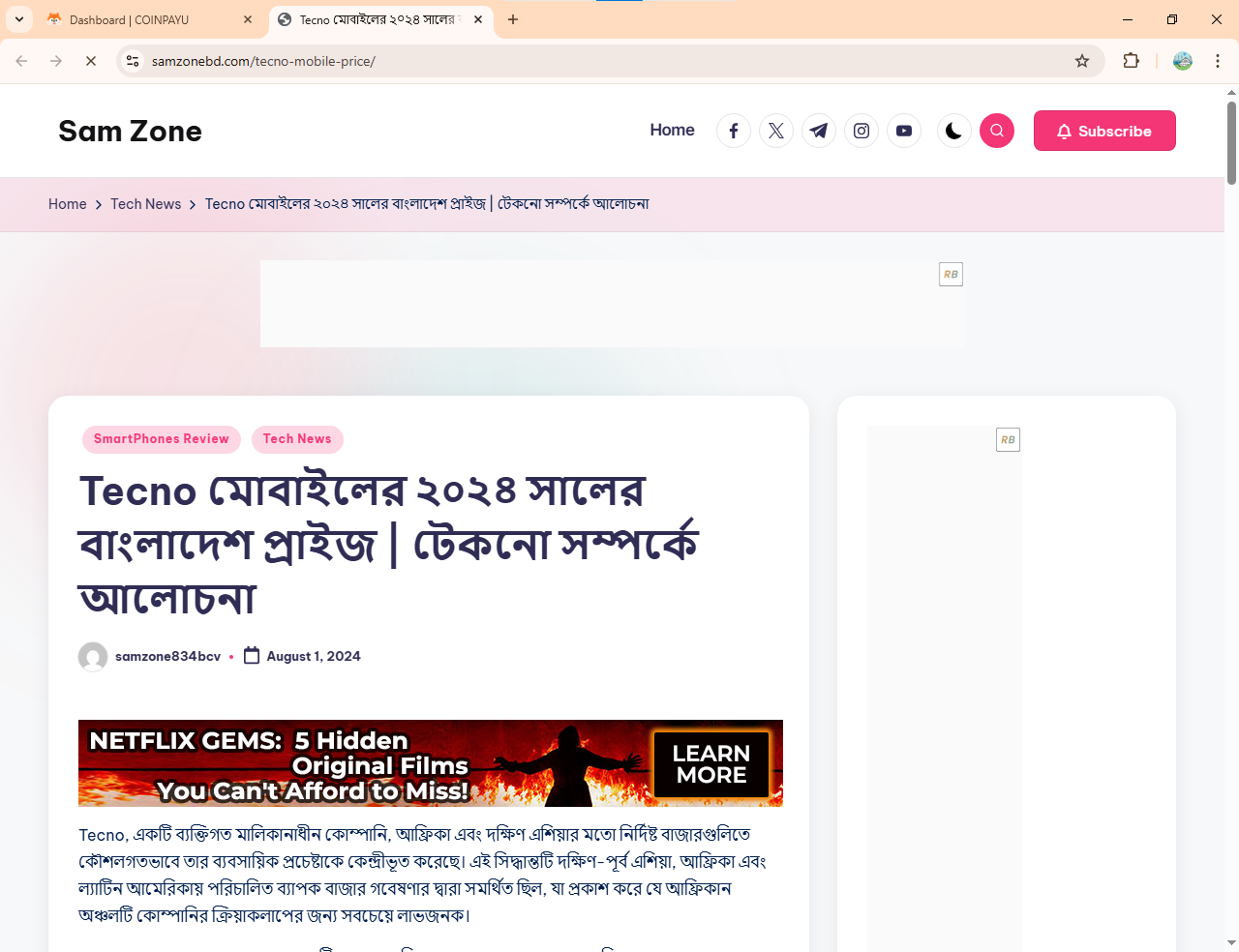
Task: Go to Home in the site navigation
Action: pyautogui.click(x=672, y=130)
